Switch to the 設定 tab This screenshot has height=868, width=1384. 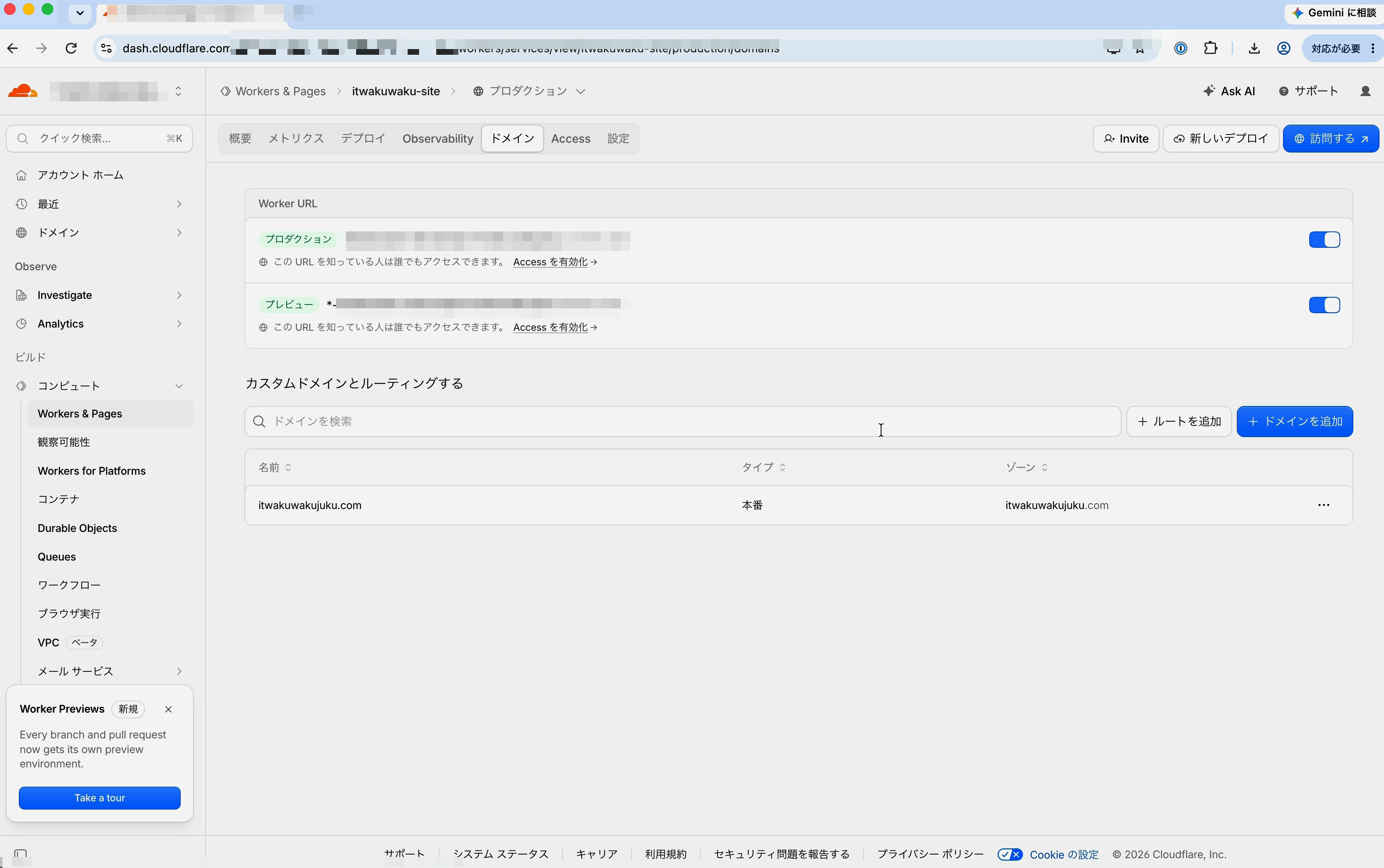click(x=618, y=138)
